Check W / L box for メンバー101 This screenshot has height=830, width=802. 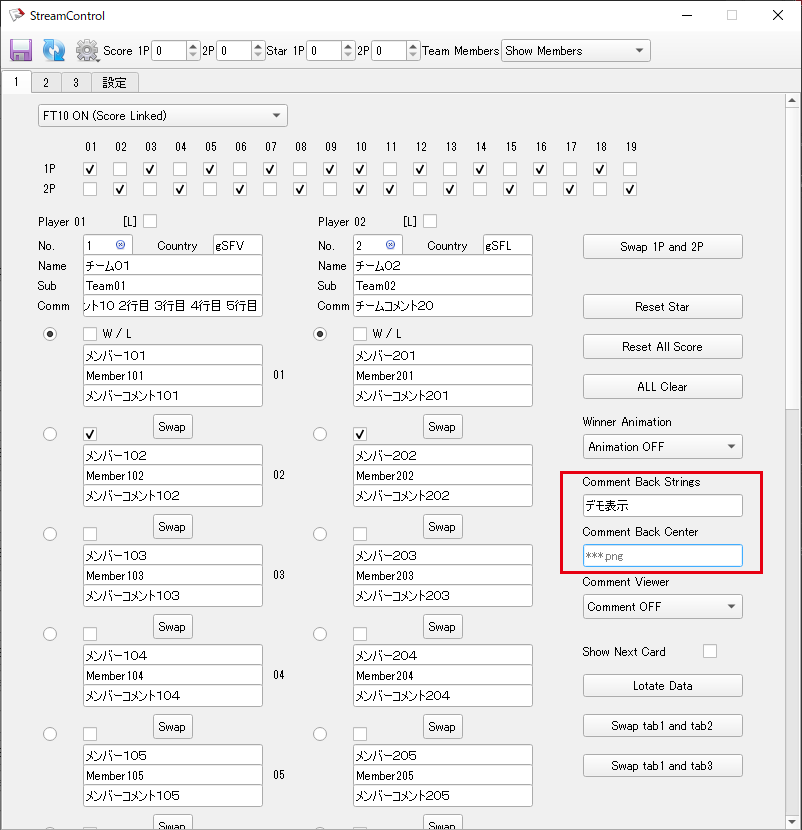(x=90, y=334)
